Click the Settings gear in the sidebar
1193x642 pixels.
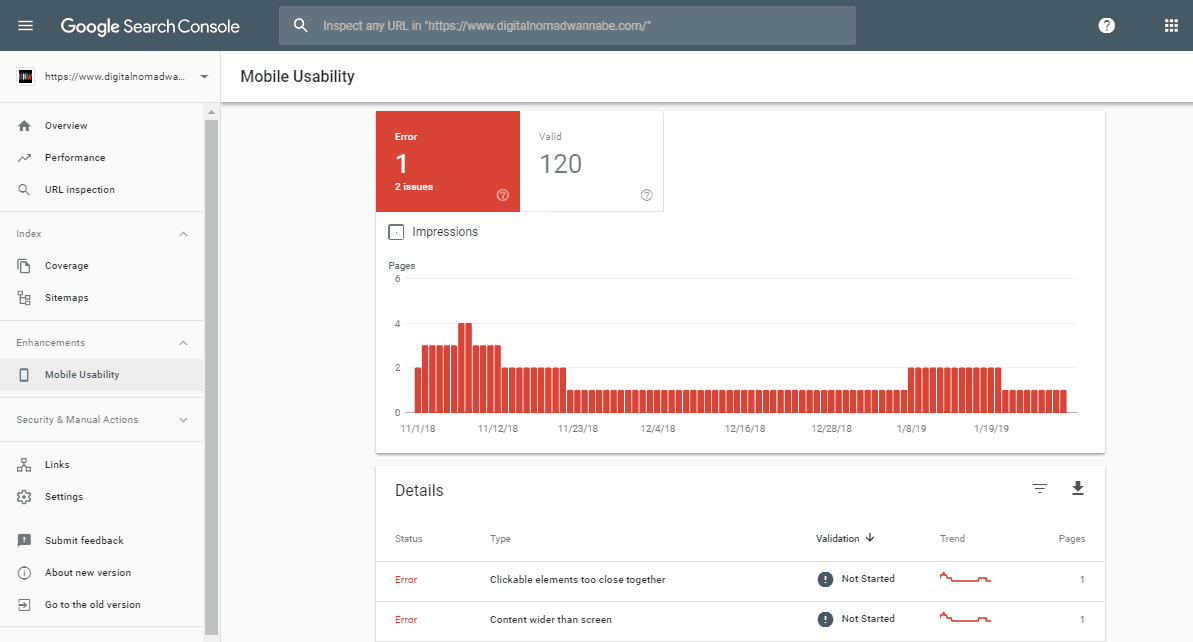(x=25, y=497)
